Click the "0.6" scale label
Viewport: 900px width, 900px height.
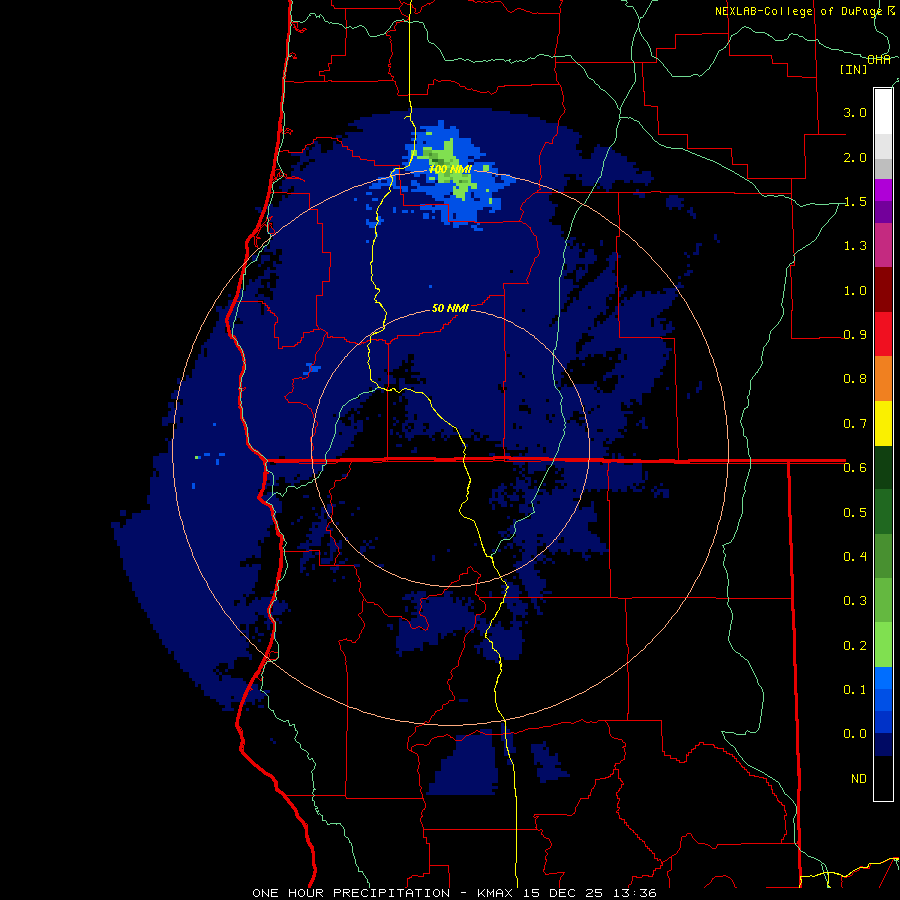pos(855,468)
